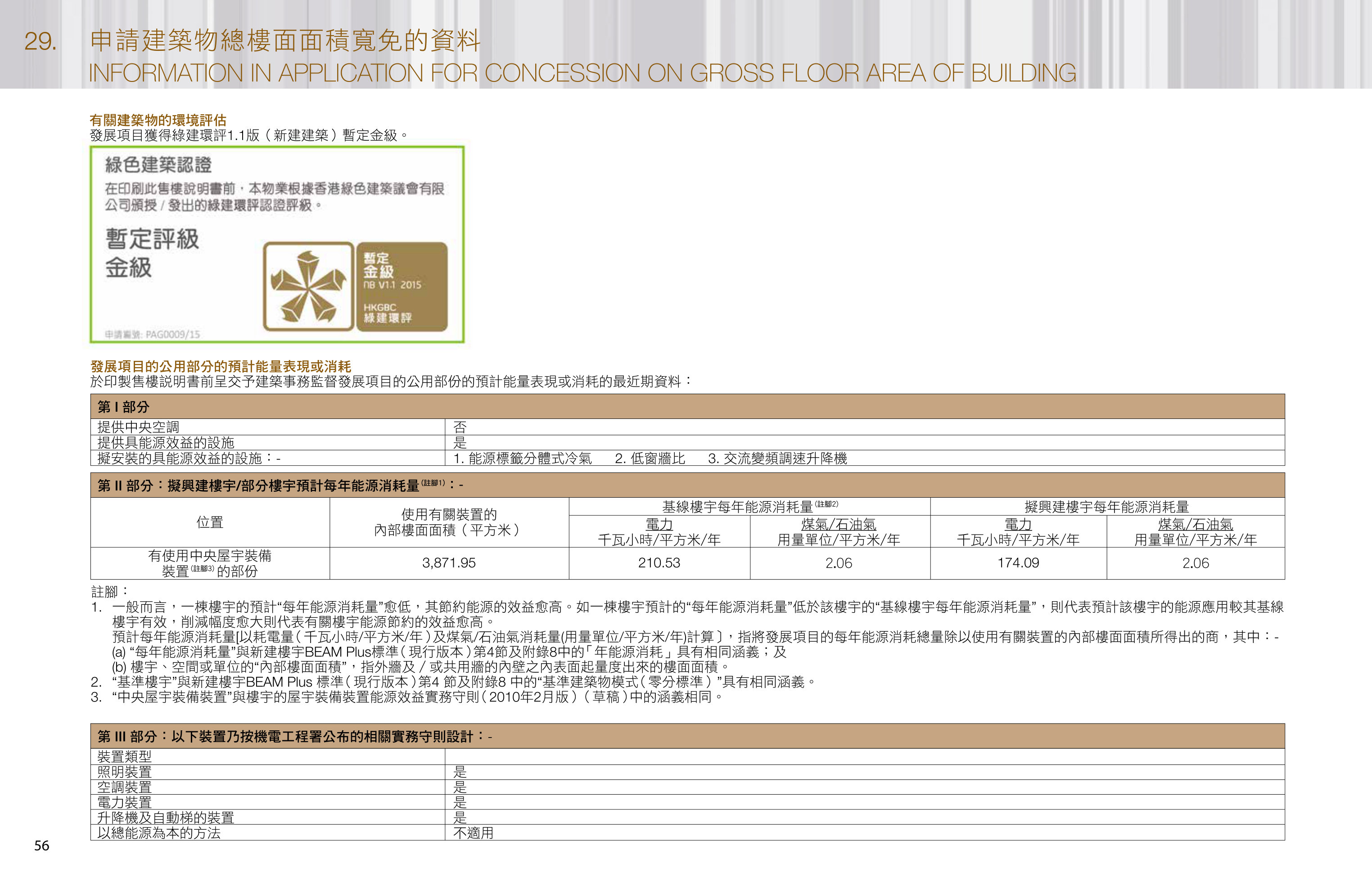Click the proposed electricity value 174.09
Viewport: 1372px width, 886px height.
pos(1018,562)
